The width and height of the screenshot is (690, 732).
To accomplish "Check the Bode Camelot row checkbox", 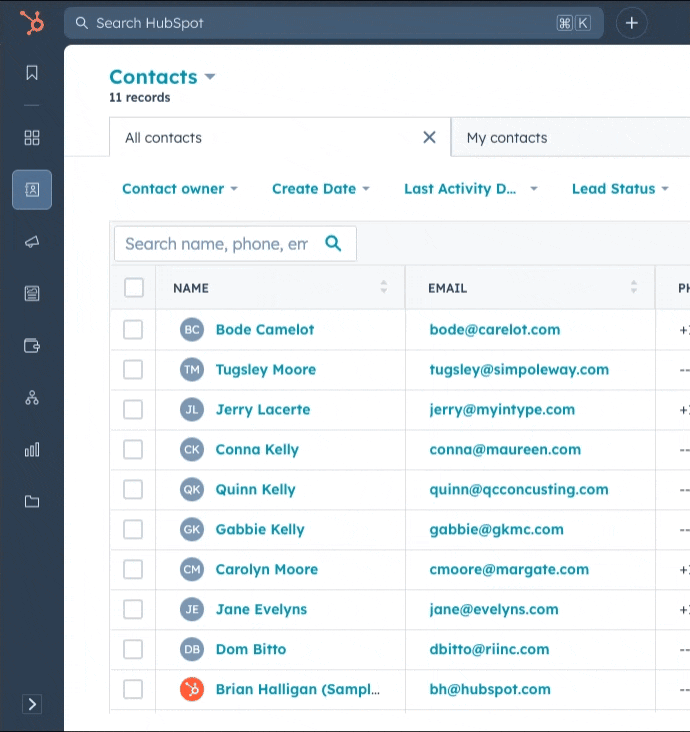I will tap(133, 330).
